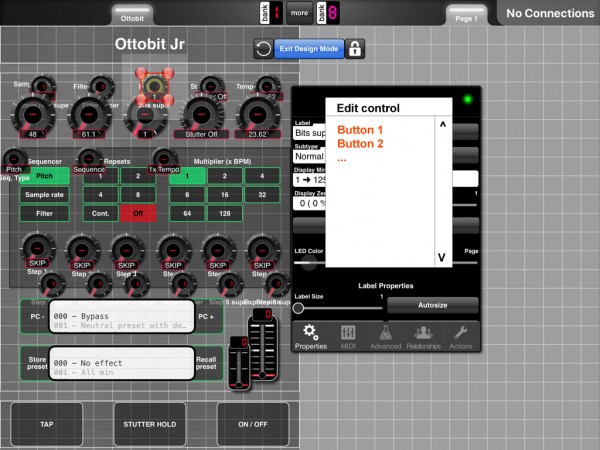The height and width of the screenshot is (450, 600).
Task: Select multiplier 128 button
Action: 225,214
